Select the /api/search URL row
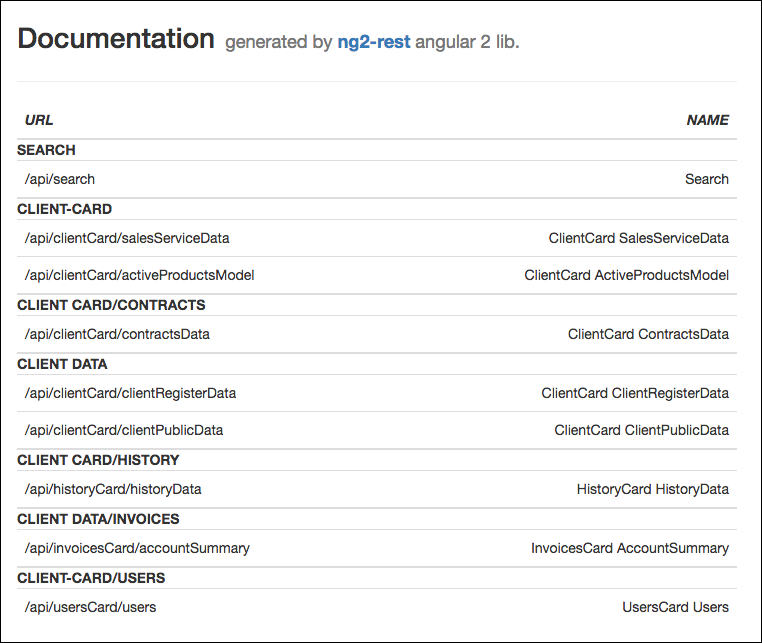762x643 pixels. 60,179
